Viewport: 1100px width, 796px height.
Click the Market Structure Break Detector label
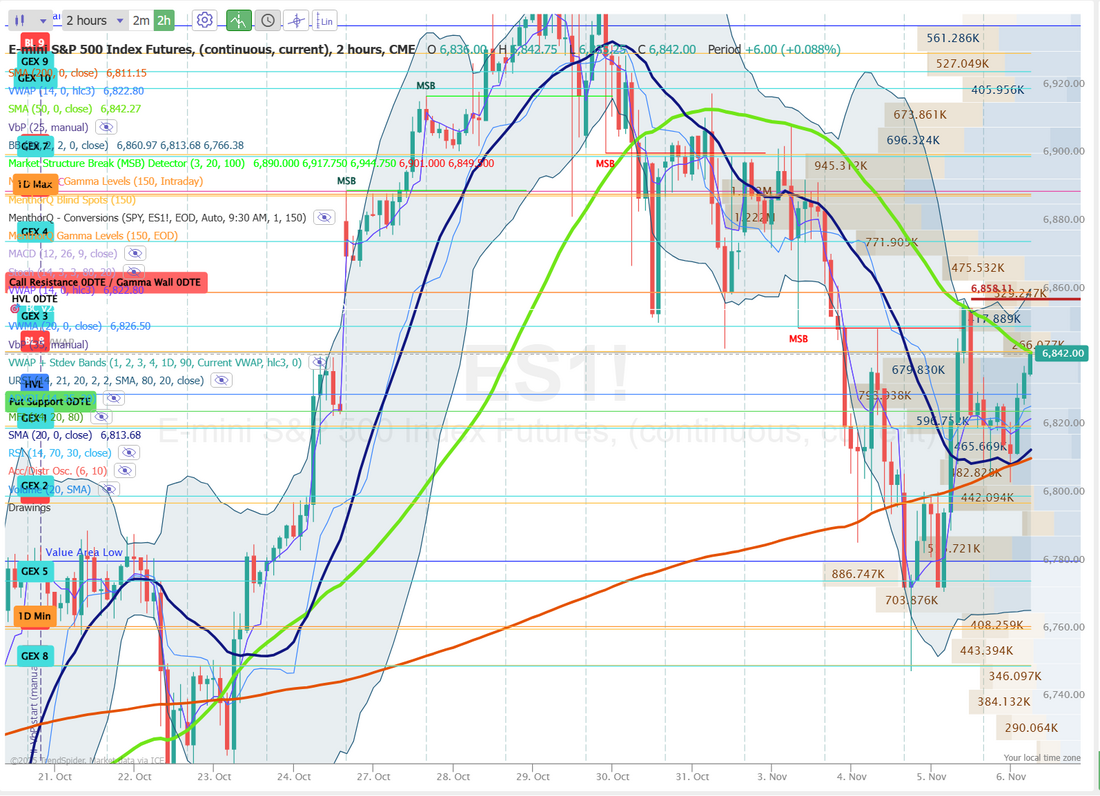coord(130,163)
